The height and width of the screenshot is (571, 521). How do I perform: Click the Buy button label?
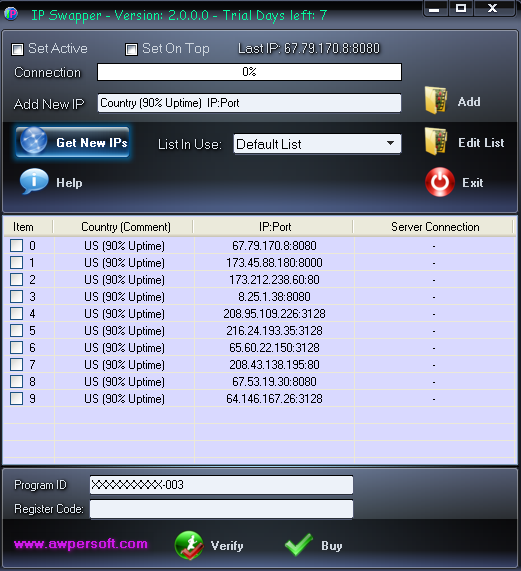tap(332, 546)
